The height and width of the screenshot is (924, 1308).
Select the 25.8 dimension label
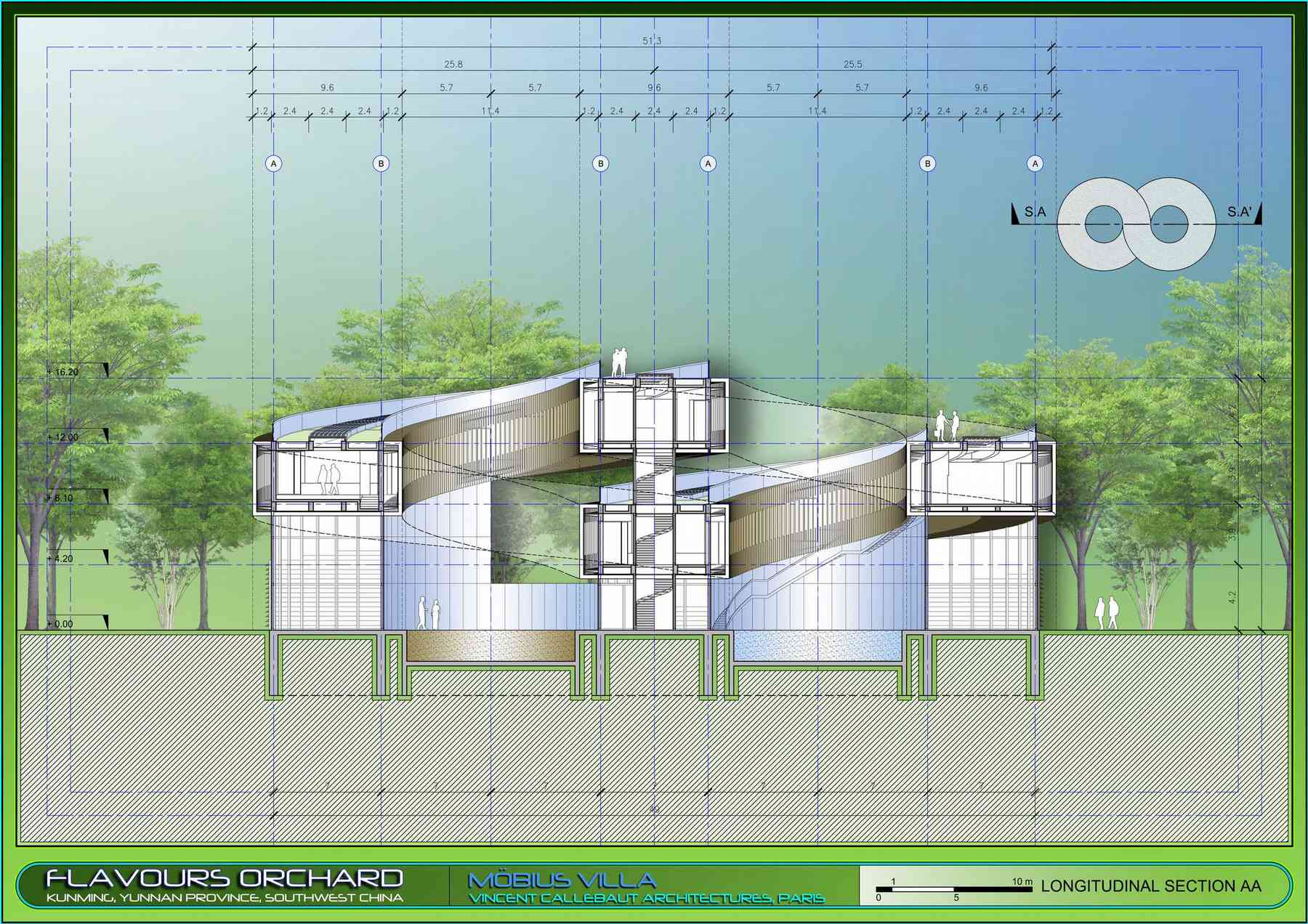pos(453,64)
